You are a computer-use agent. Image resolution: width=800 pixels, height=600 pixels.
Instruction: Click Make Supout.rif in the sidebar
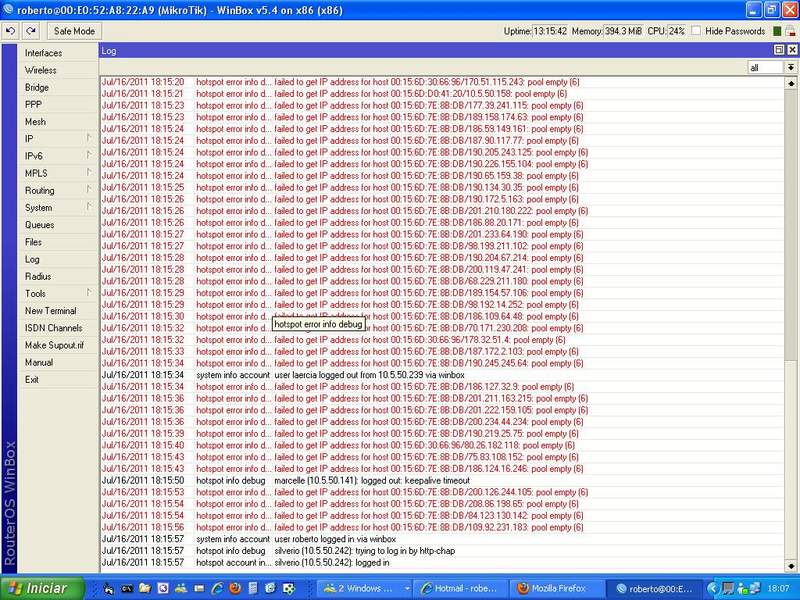[x=57, y=345]
